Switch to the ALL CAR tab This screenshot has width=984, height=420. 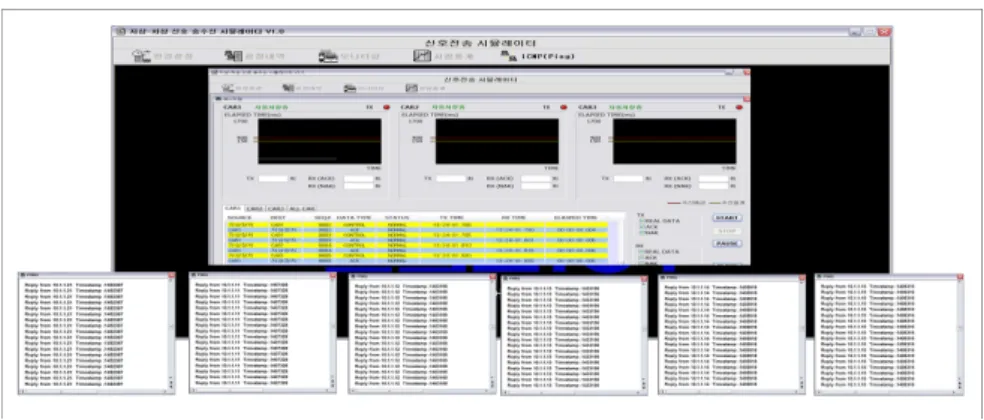tap(302, 208)
